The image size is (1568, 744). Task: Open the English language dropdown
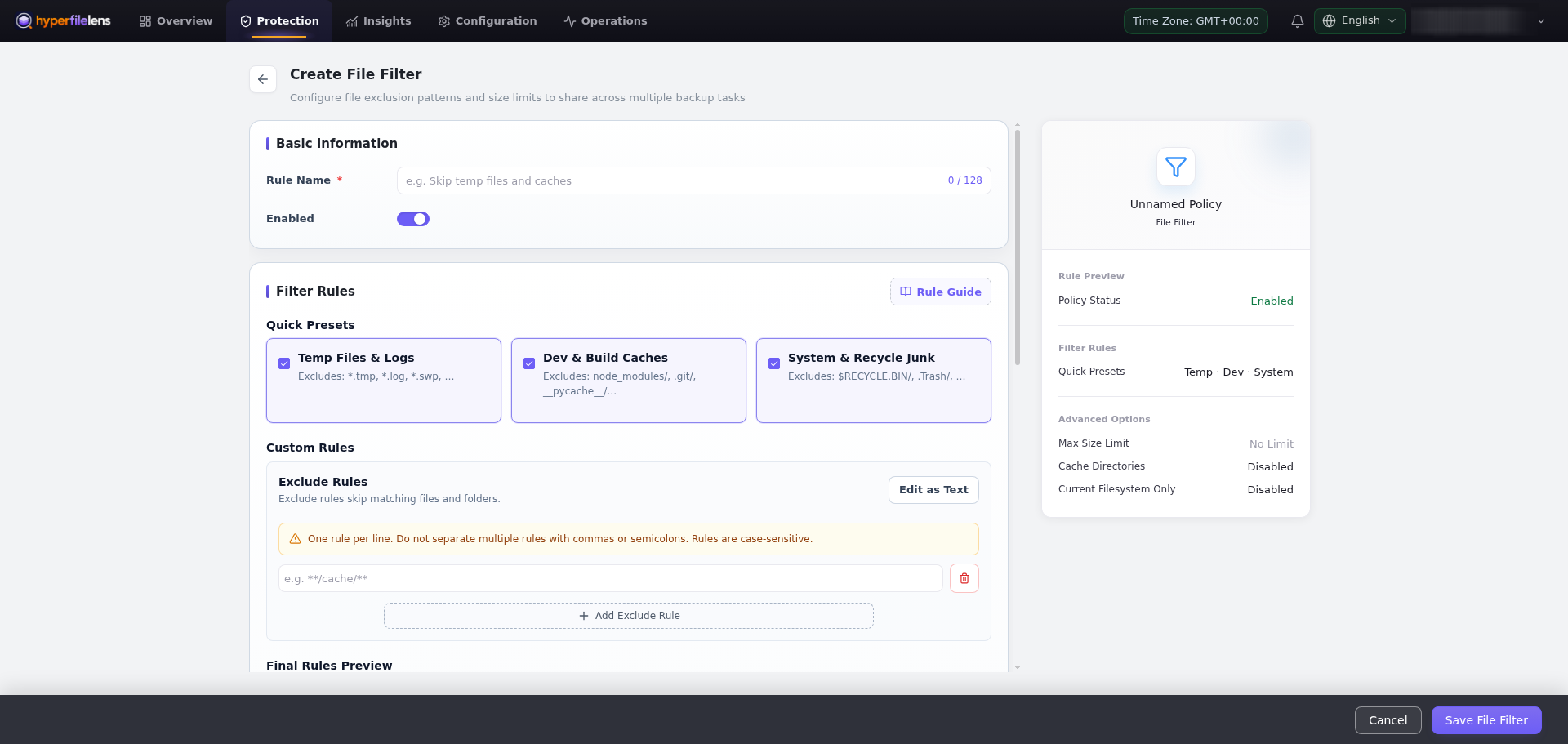[x=1360, y=20]
